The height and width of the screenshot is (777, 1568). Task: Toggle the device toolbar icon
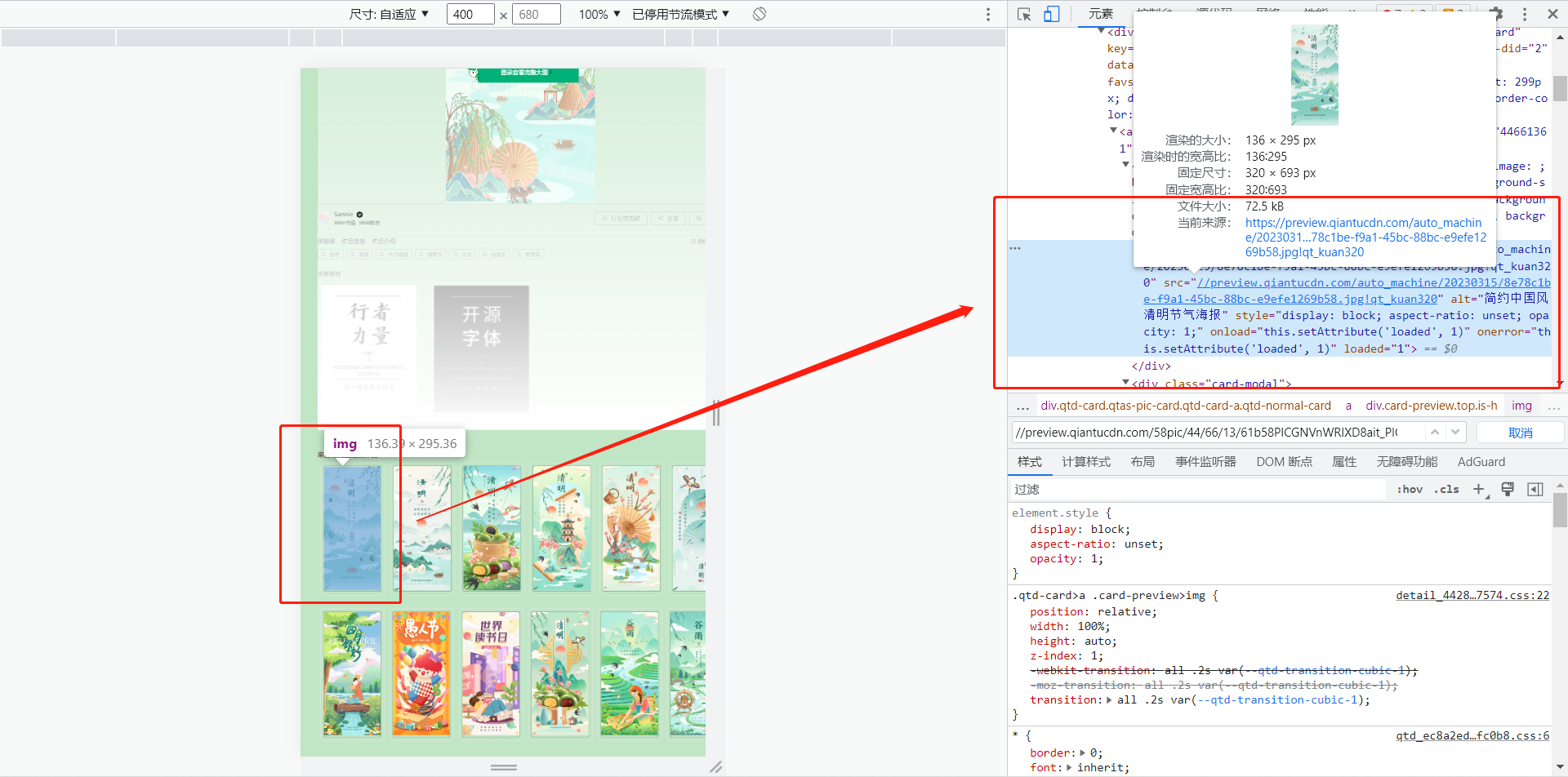(1051, 14)
